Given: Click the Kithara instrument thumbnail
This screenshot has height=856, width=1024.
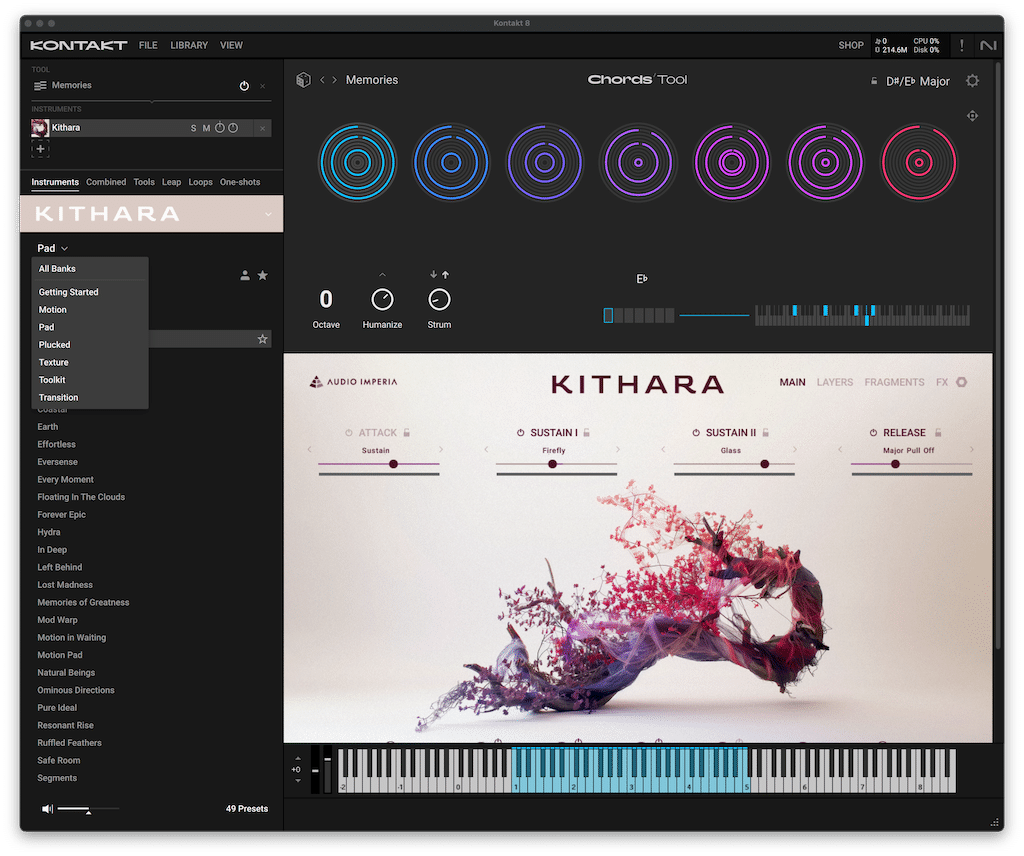Looking at the screenshot, I should click(x=40, y=128).
